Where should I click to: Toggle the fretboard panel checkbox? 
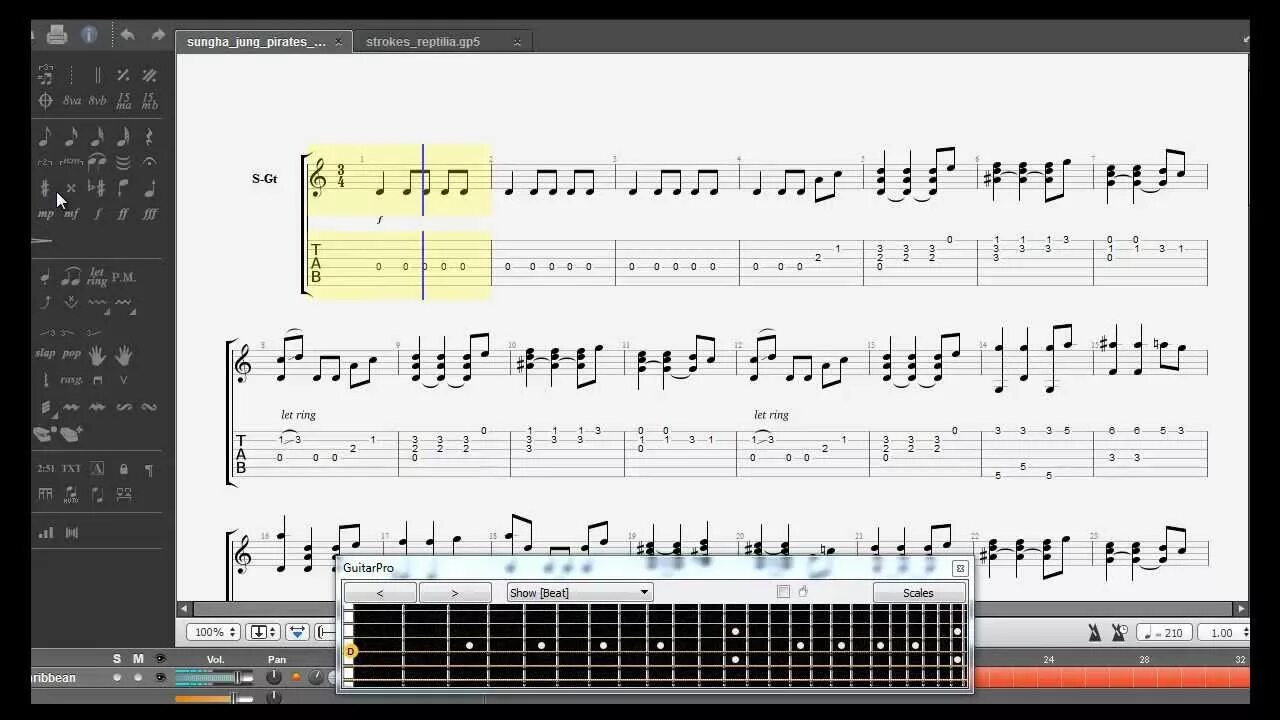[783, 592]
